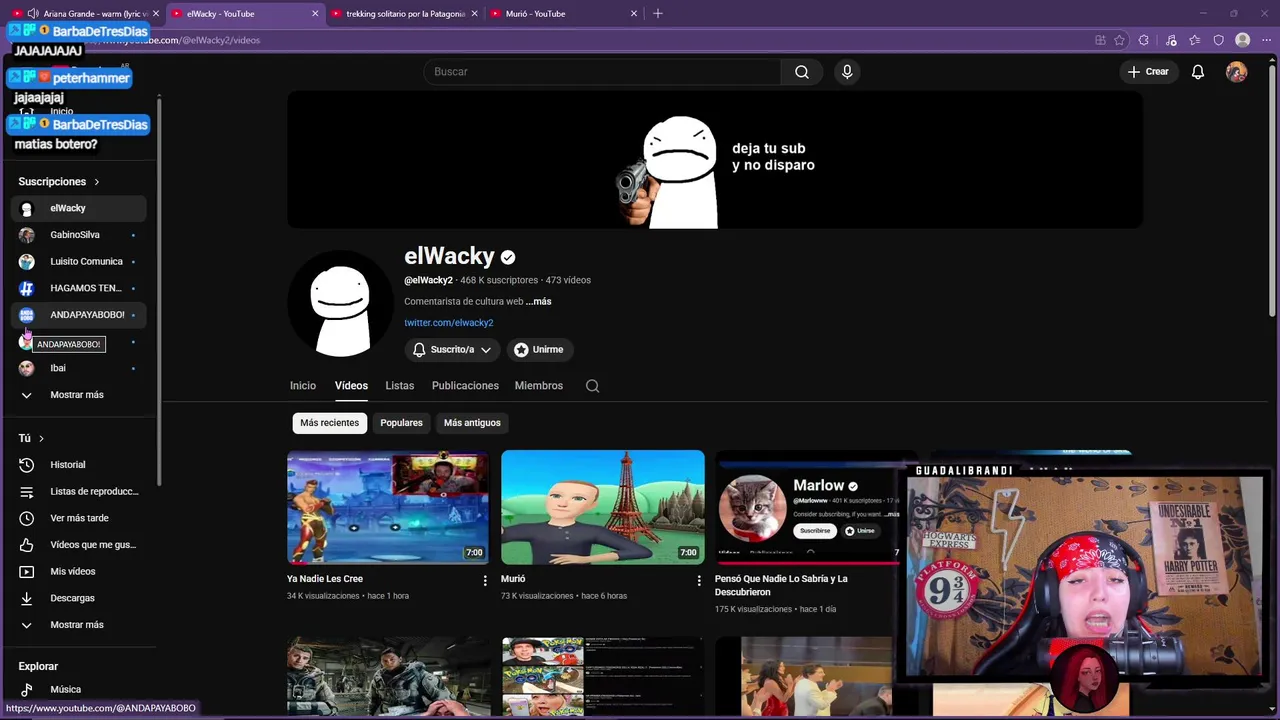Click the Crear button
Viewport: 1280px width, 720px height.
(x=1148, y=72)
